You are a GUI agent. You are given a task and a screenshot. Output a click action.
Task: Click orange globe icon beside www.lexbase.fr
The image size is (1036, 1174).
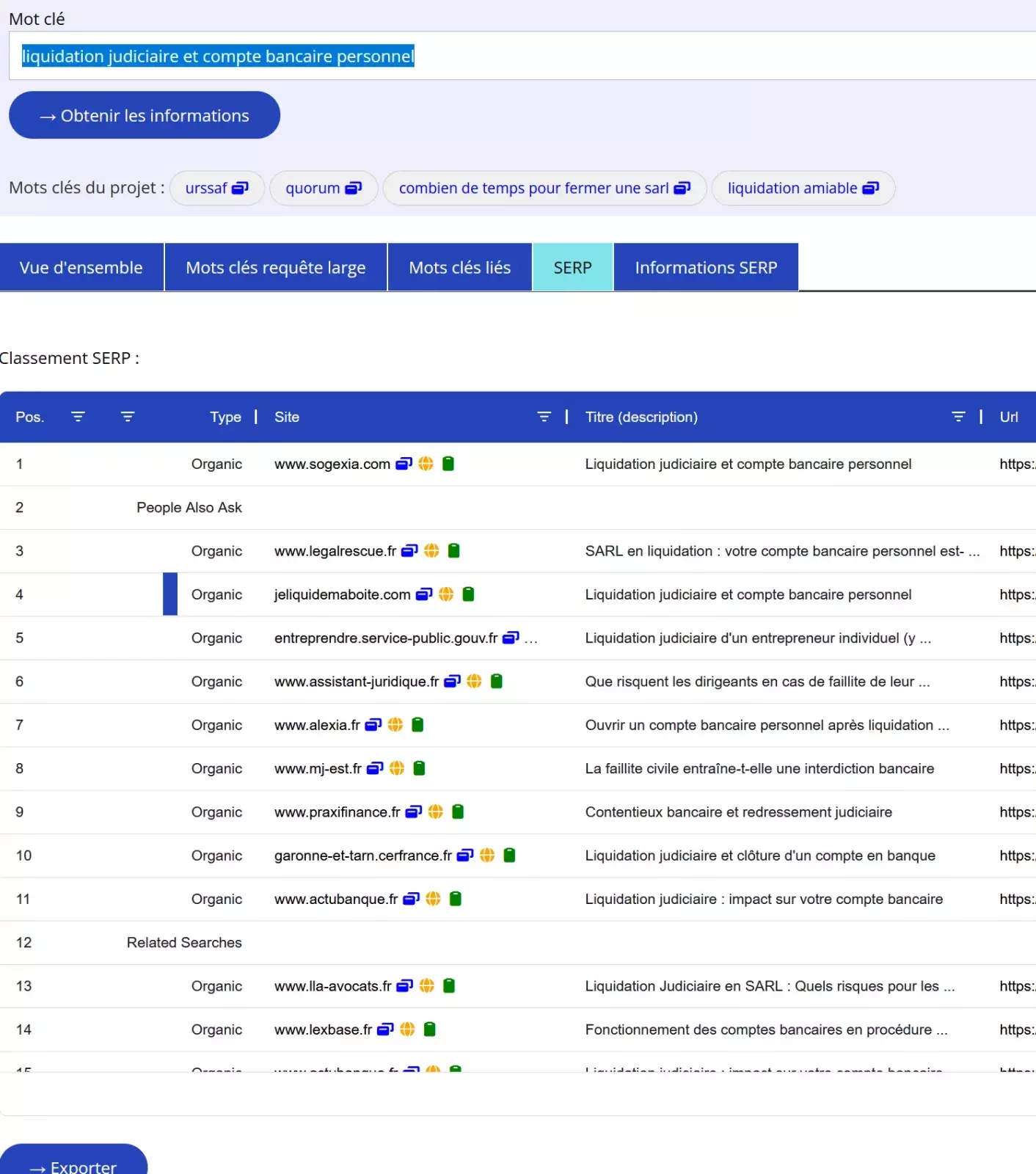coord(407,1029)
